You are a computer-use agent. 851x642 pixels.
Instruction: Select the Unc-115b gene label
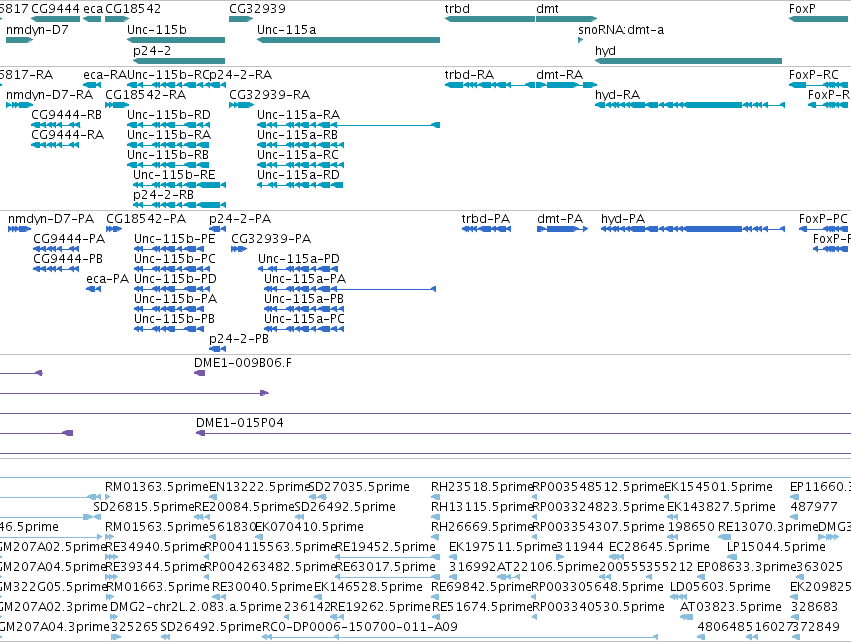(x=157, y=30)
